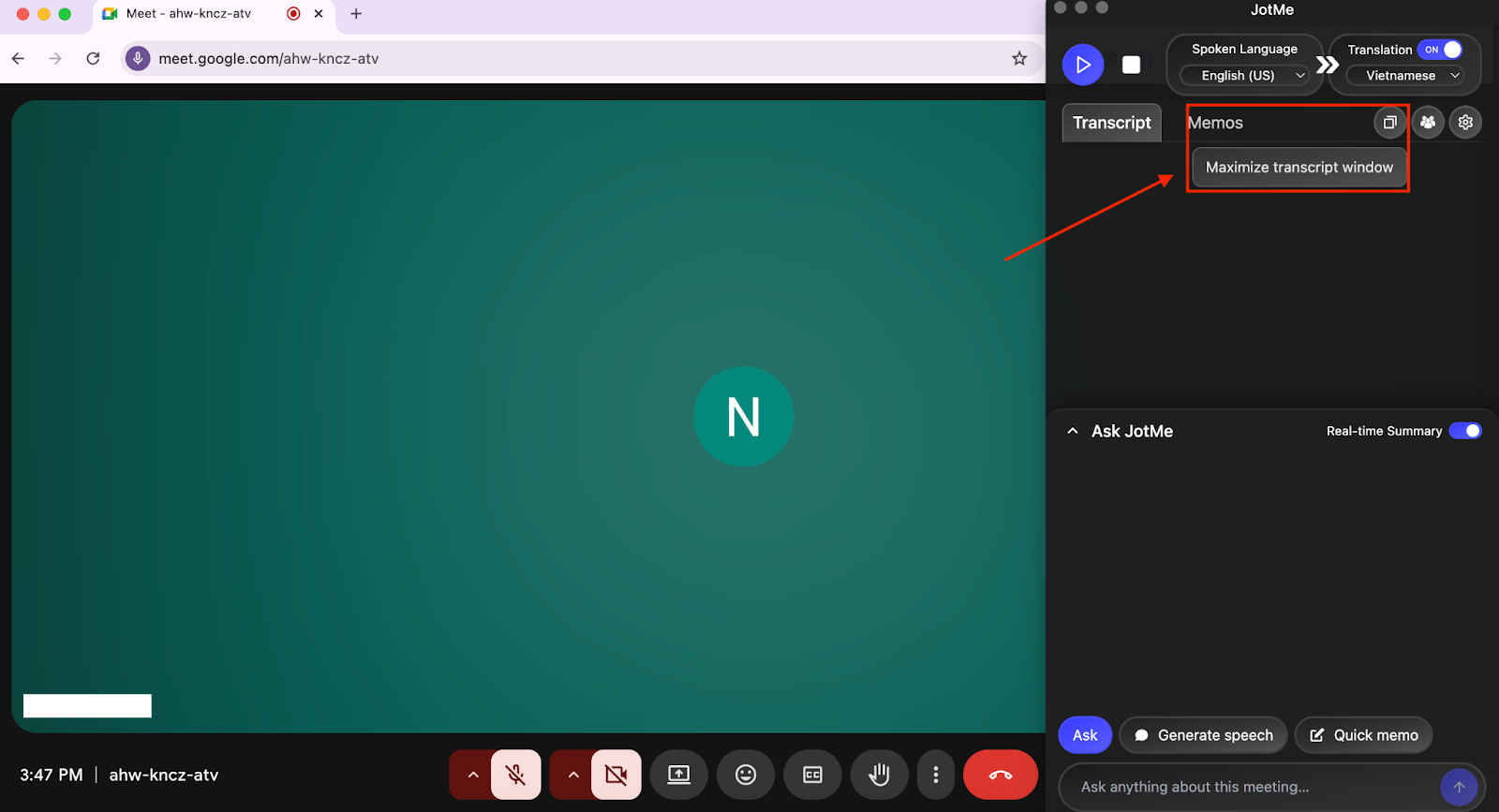The image size is (1499, 812).
Task: Turn off the Translation ON toggle
Action: coord(1440,50)
